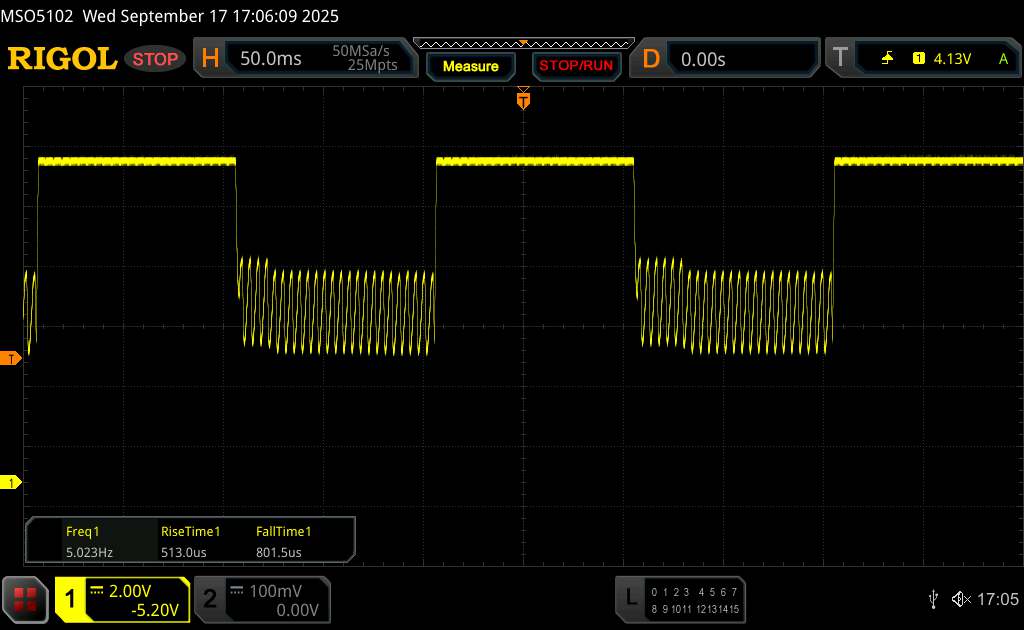Image resolution: width=1024 pixels, height=630 pixels.
Task: Click the waveform memory overview bar
Action: point(522,43)
